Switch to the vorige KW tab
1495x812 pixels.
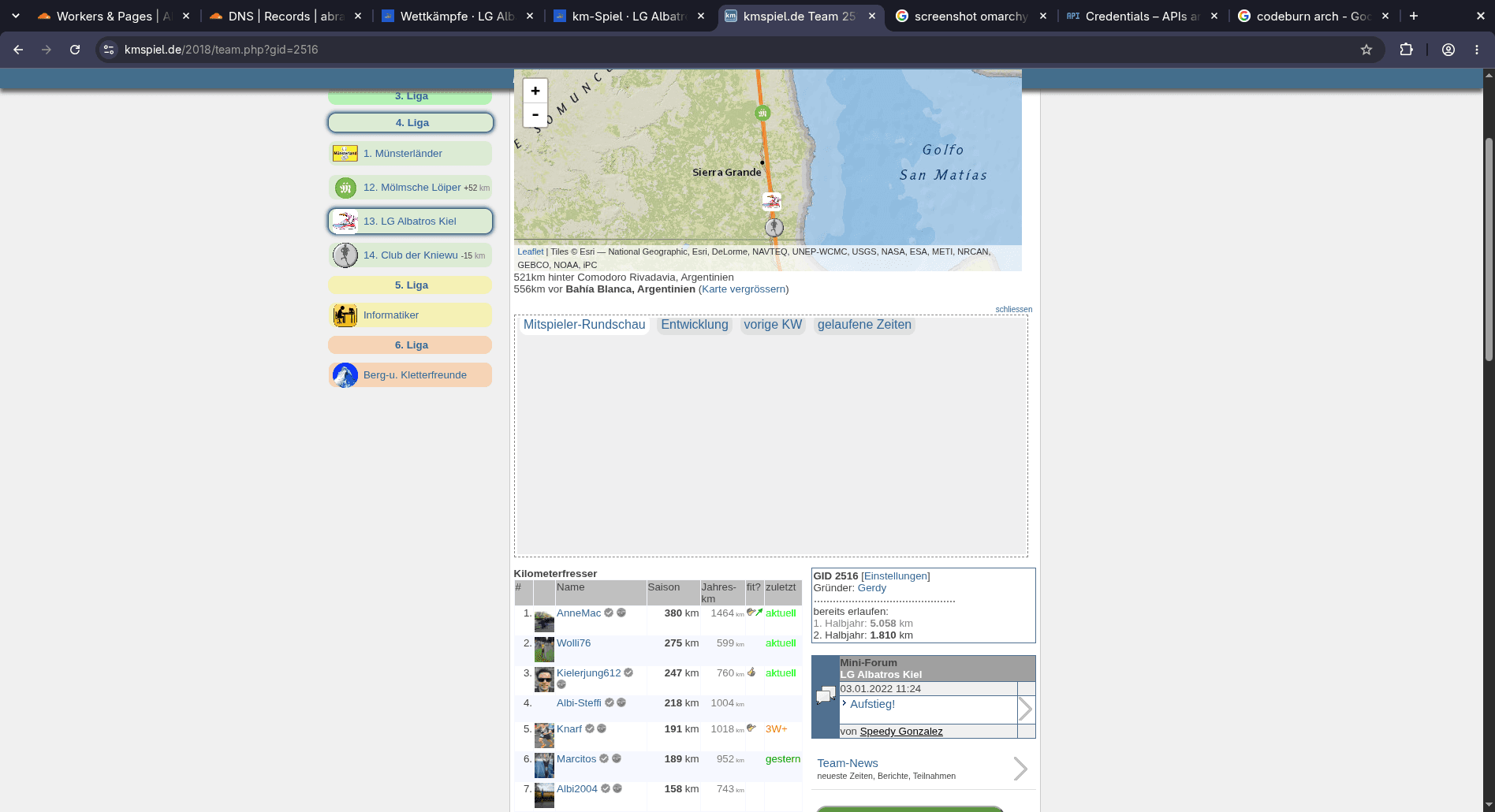pyautogui.click(x=773, y=325)
